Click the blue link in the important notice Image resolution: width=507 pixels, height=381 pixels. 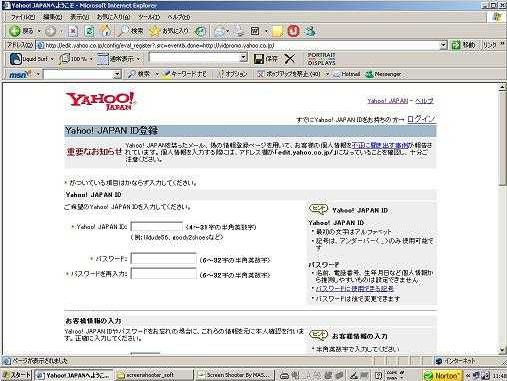point(380,145)
